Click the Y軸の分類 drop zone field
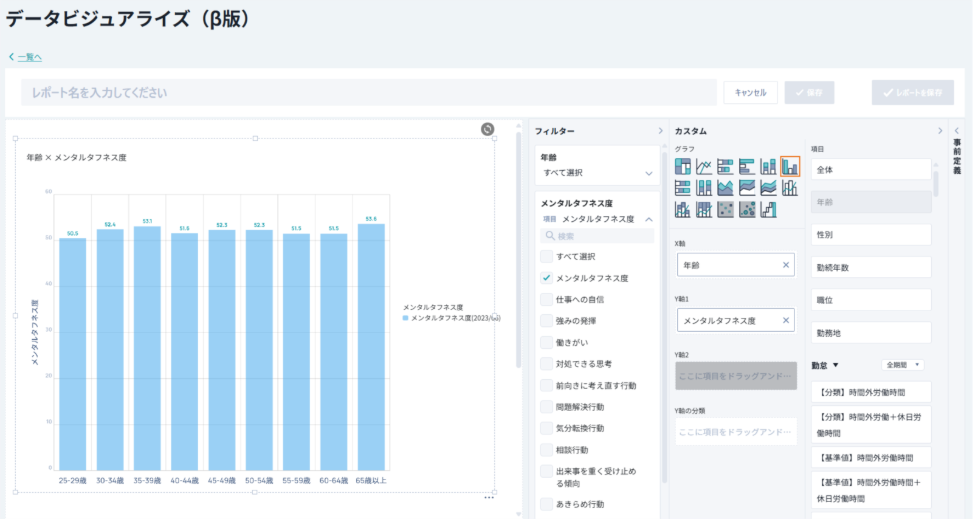 [736, 431]
